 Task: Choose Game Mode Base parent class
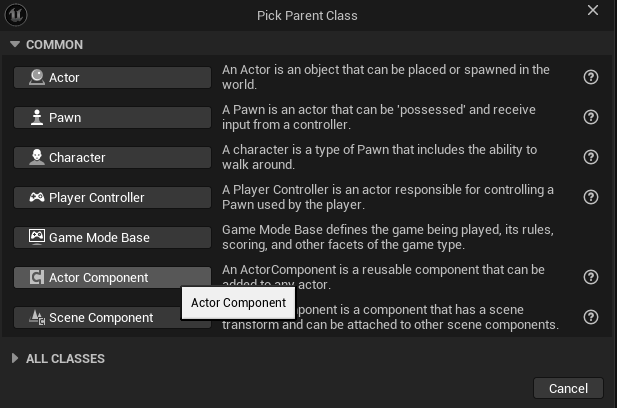(x=112, y=237)
